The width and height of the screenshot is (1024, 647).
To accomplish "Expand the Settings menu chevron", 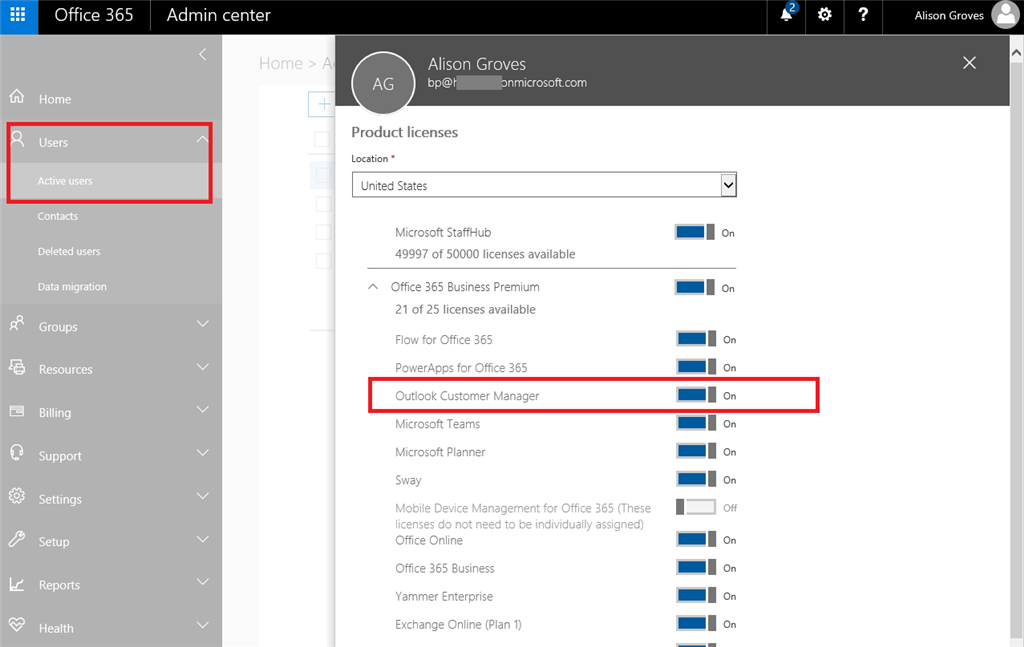I will [x=202, y=496].
